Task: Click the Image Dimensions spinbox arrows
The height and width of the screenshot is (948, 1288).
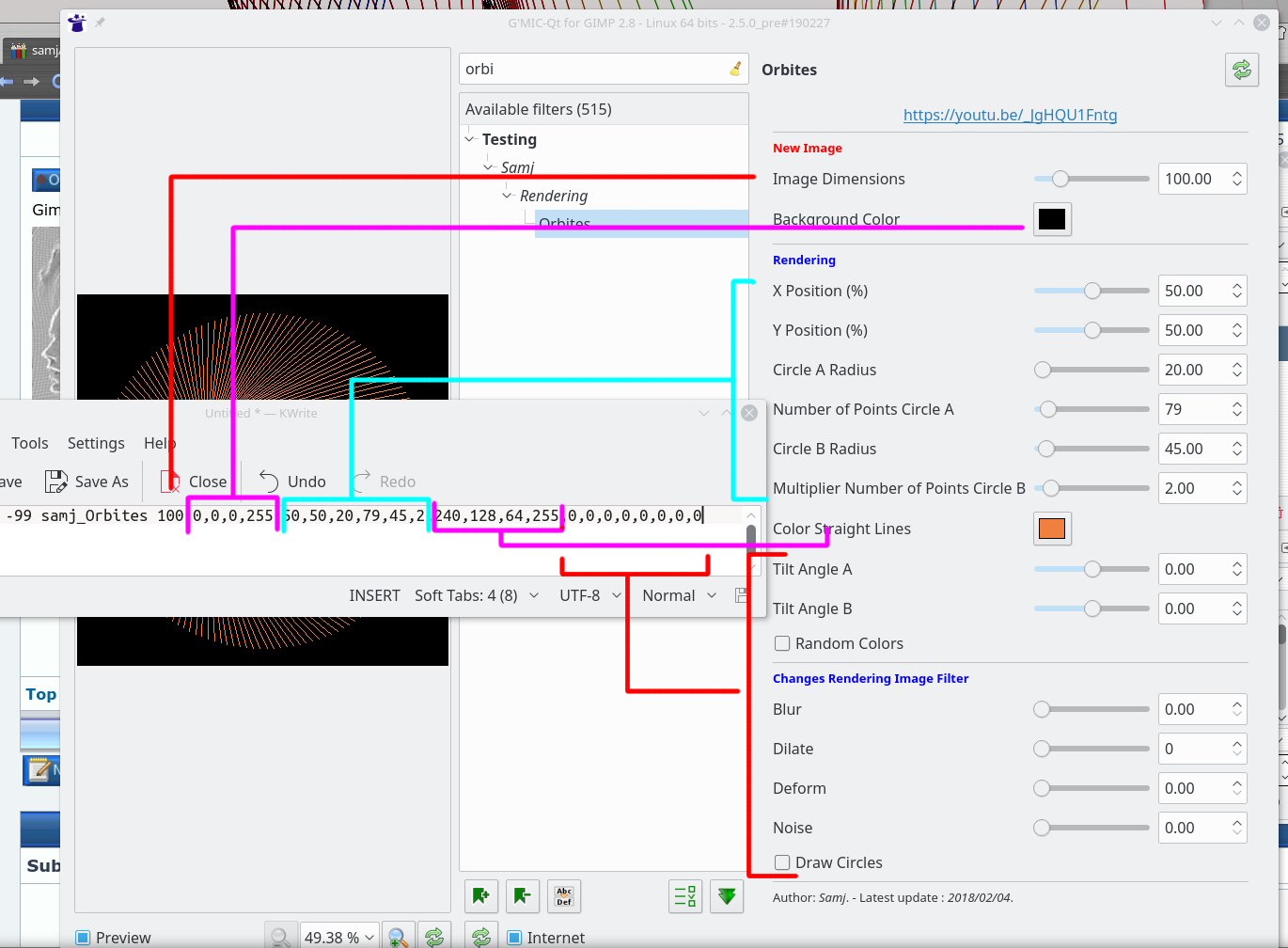Action: pyautogui.click(x=1237, y=179)
